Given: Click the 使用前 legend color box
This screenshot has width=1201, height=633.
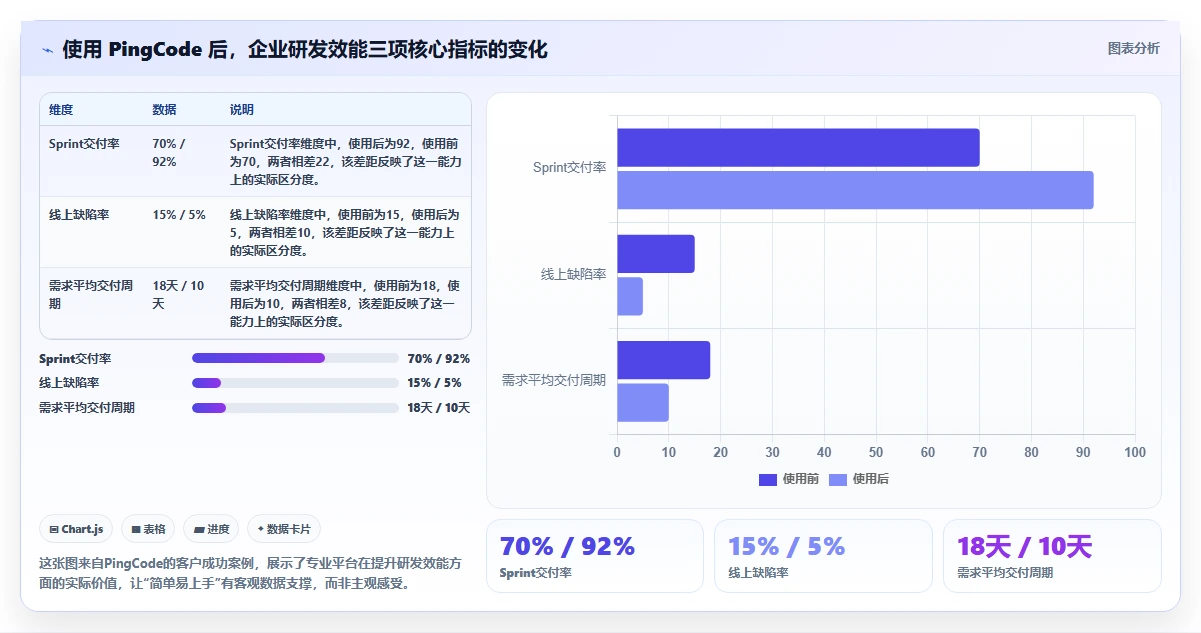Looking at the screenshot, I should 768,479.
